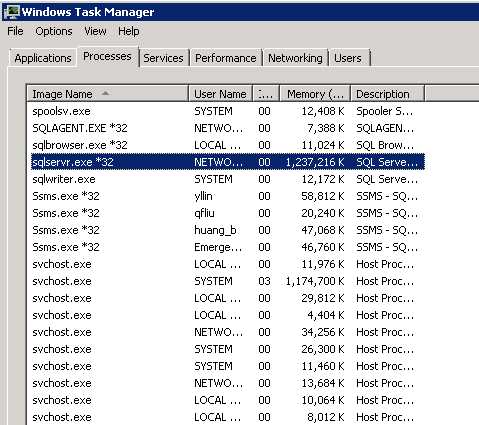Image resolution: width=479 pixels, height=425 pixels.
Task: Select svchost.exe using 26,300 K memory
Action: click(x=228, y=349)
